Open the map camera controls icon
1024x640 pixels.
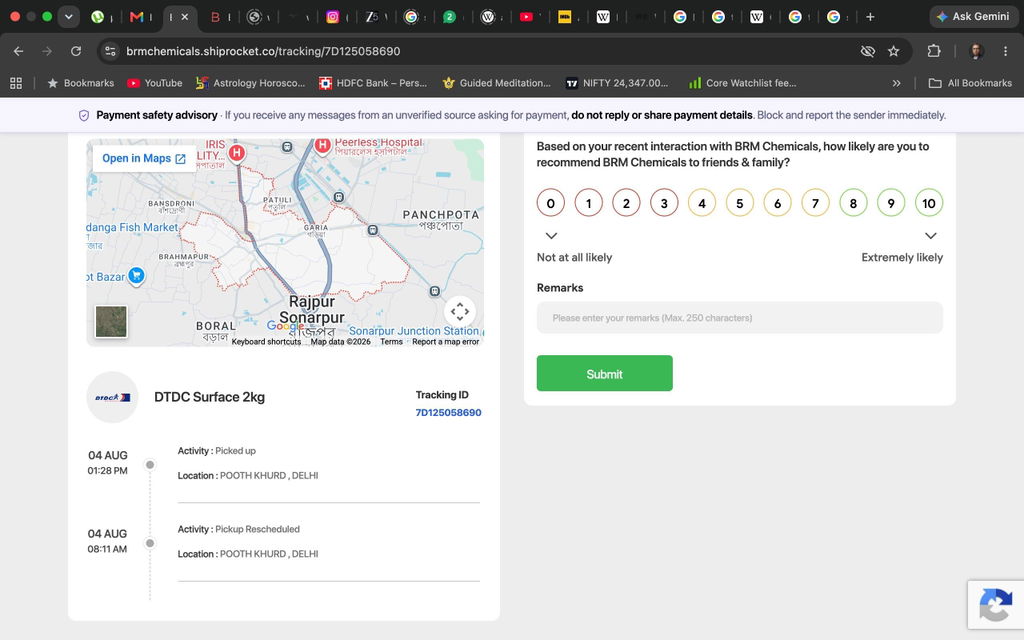click(460, 312)
